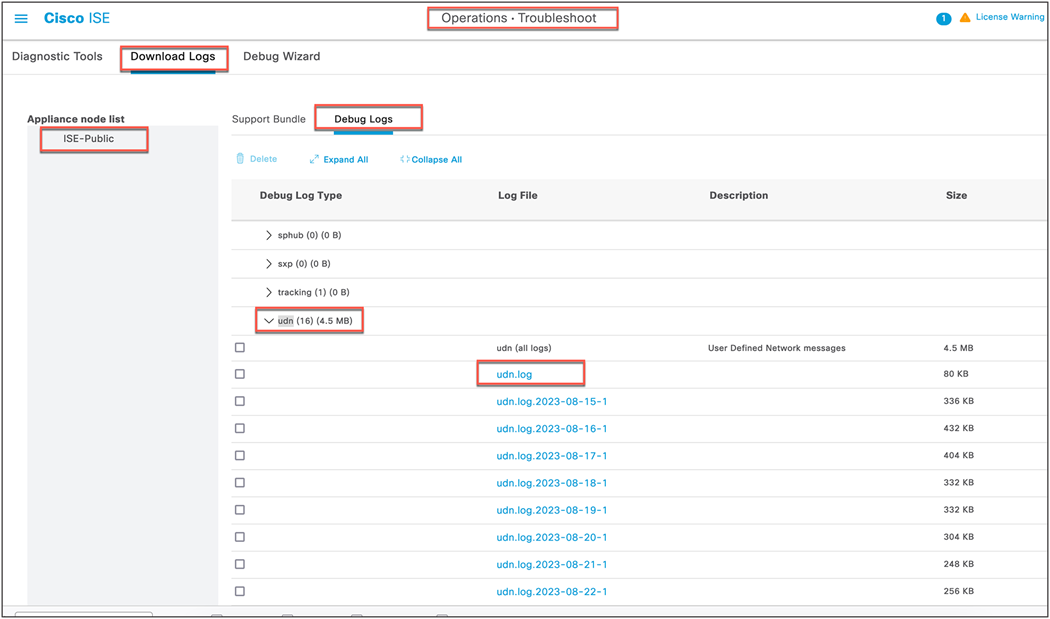Click the Debug Log Type column header
Viewport: 1050px width, 619px height.
click(301, 196)
